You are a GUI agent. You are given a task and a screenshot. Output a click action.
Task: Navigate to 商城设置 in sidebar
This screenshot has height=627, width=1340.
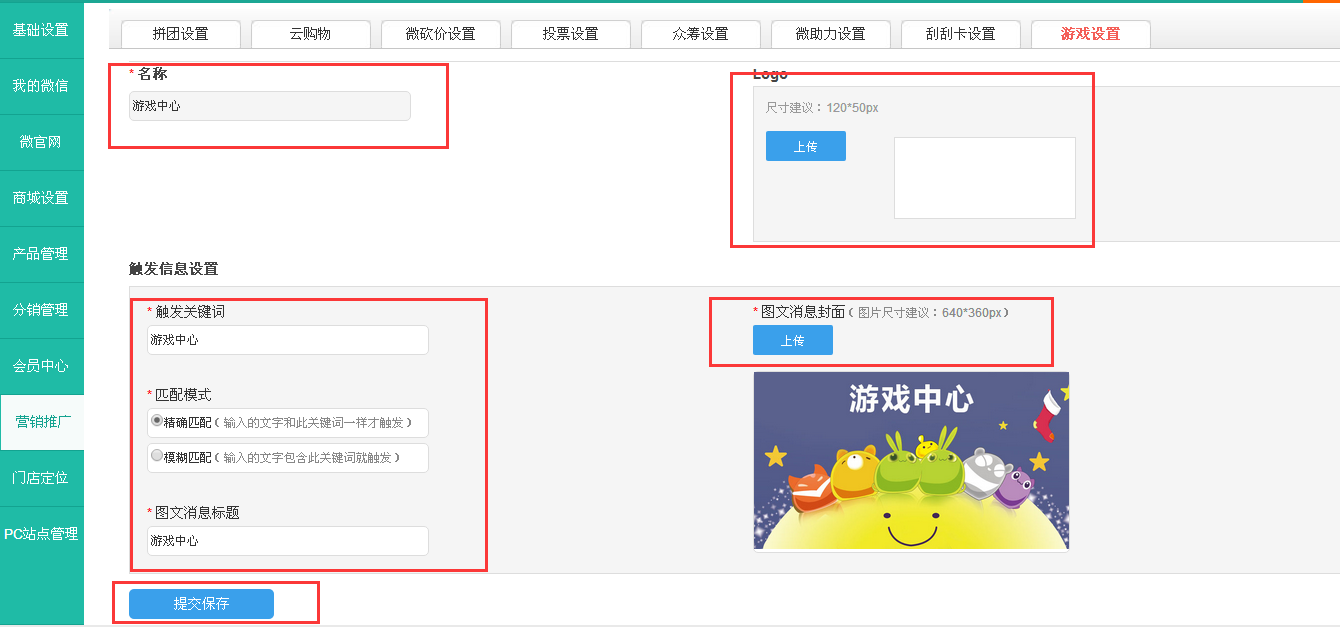coord(41,198)
